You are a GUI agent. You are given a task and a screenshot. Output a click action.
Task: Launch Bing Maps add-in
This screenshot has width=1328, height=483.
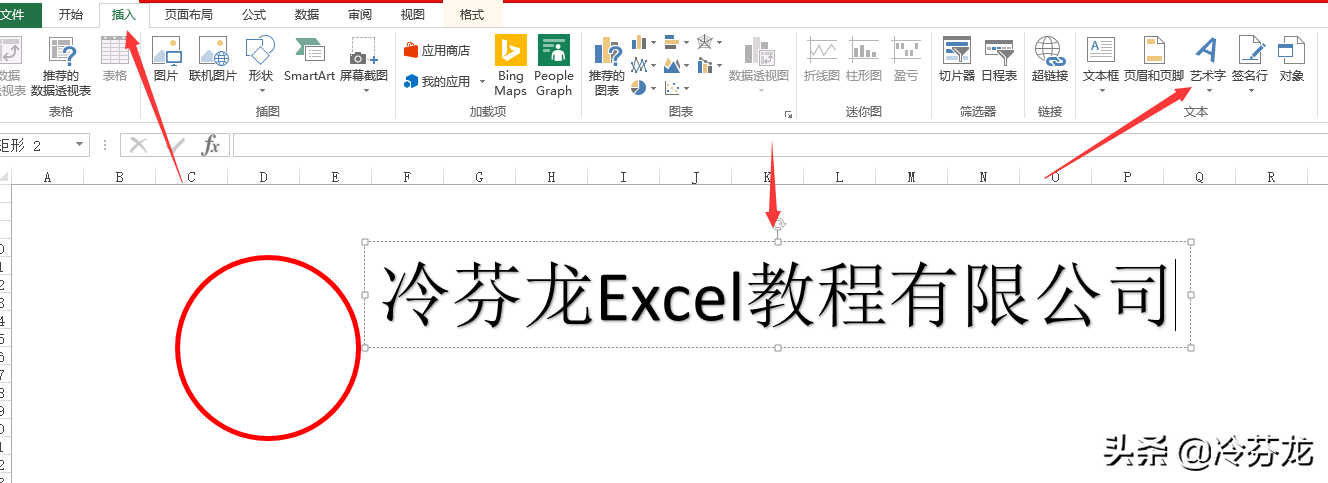click(x=510, y=66)
